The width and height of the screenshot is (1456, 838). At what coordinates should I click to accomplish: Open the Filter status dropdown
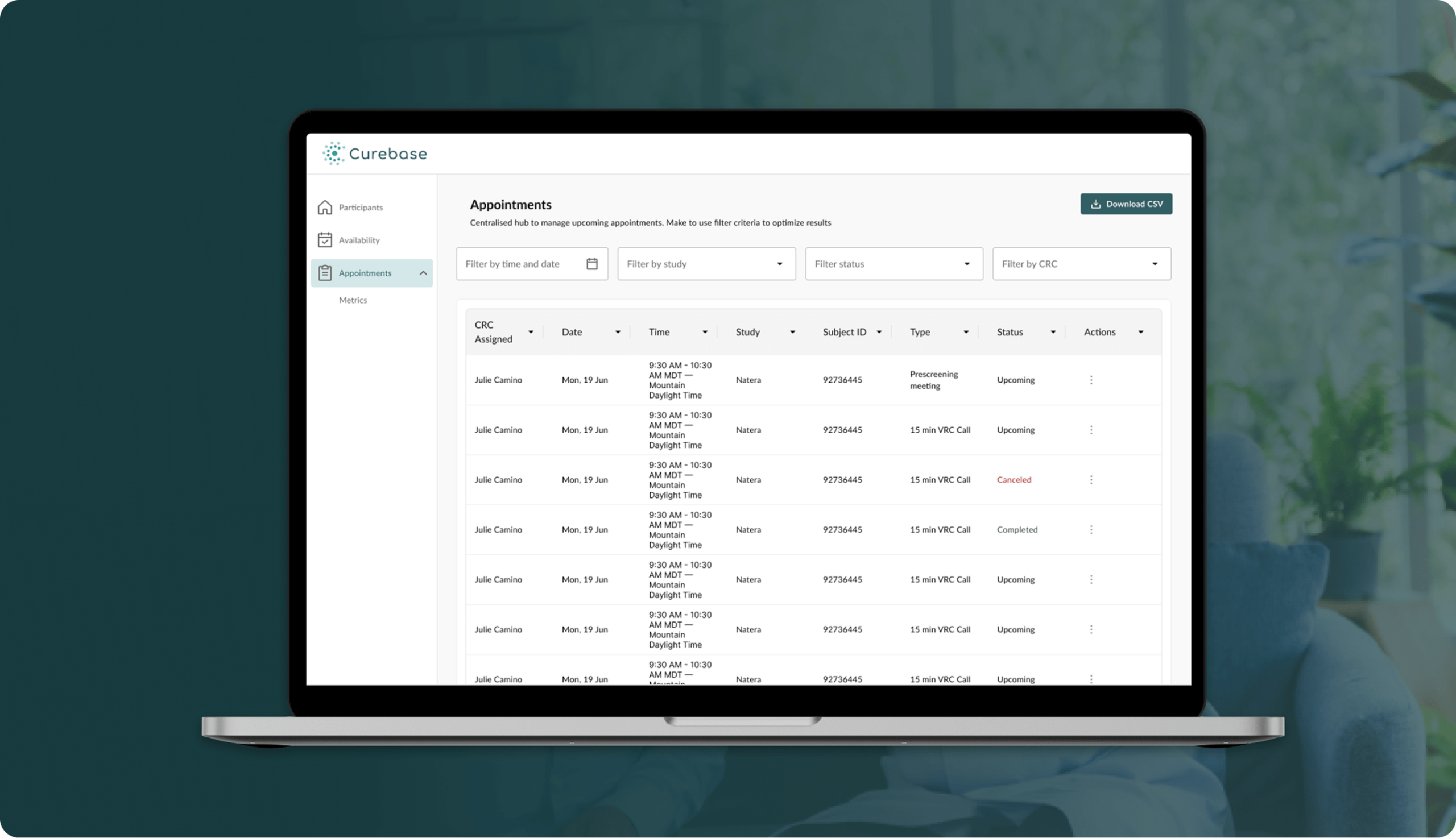pos(894,264)
